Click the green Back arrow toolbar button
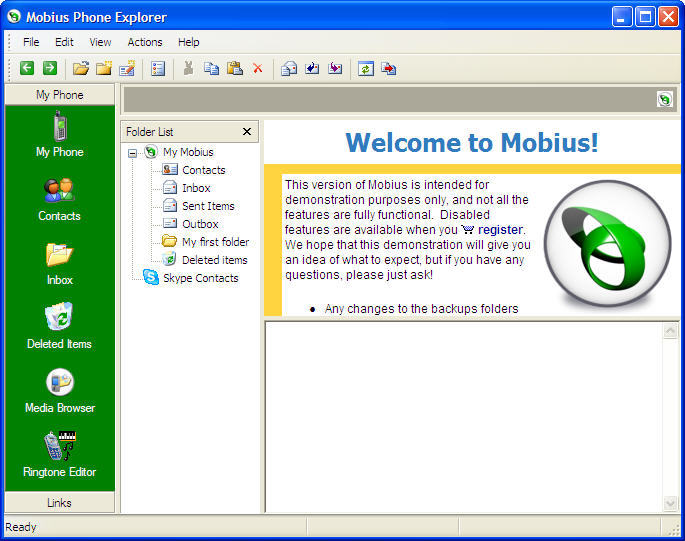Screen dimensions: 685x541 pos(27,68)
